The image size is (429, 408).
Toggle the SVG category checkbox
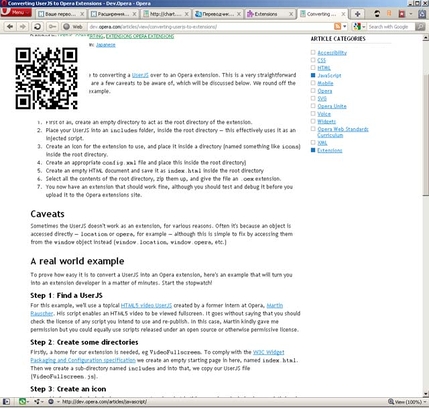point(313,98)
